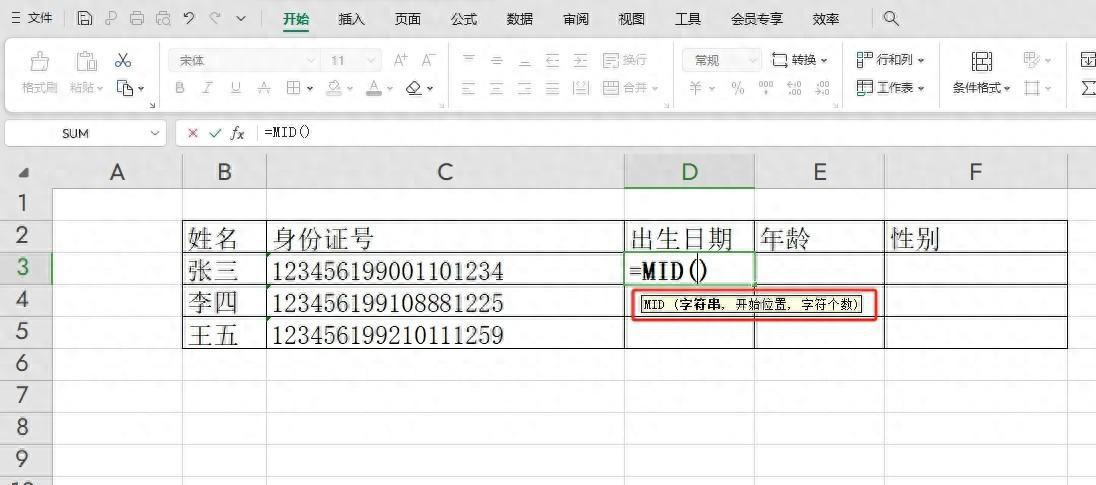The image size is (1096, 485).
Task: Click the Search magnifier icon
Action: click(x=890, y=19)
